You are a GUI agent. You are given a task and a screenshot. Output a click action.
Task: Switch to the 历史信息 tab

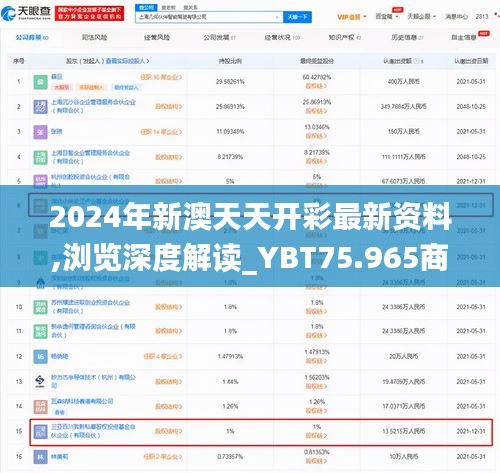(407, 37)
